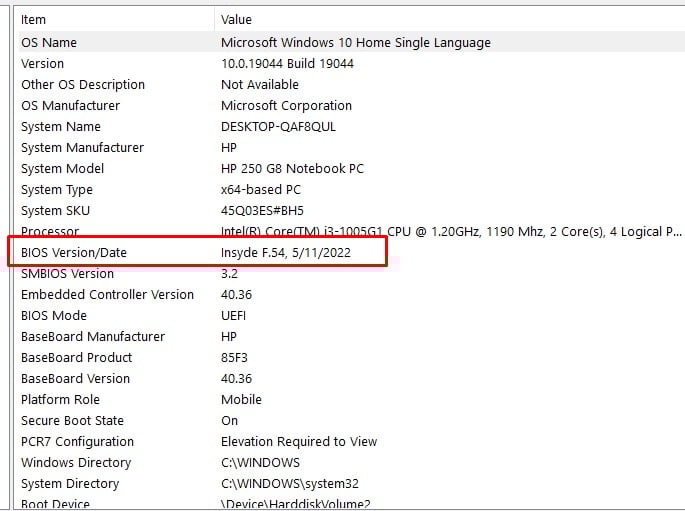
Task: Select the System Model row label
Action: click(x=62, y=169)
